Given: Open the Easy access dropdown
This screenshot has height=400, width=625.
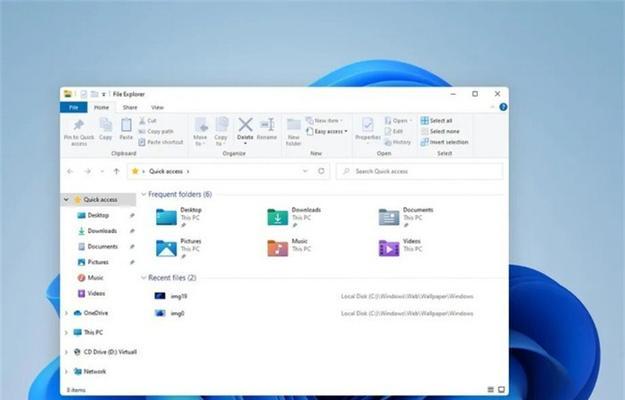Looking at the screenshot, I should [x=326, y=131].
